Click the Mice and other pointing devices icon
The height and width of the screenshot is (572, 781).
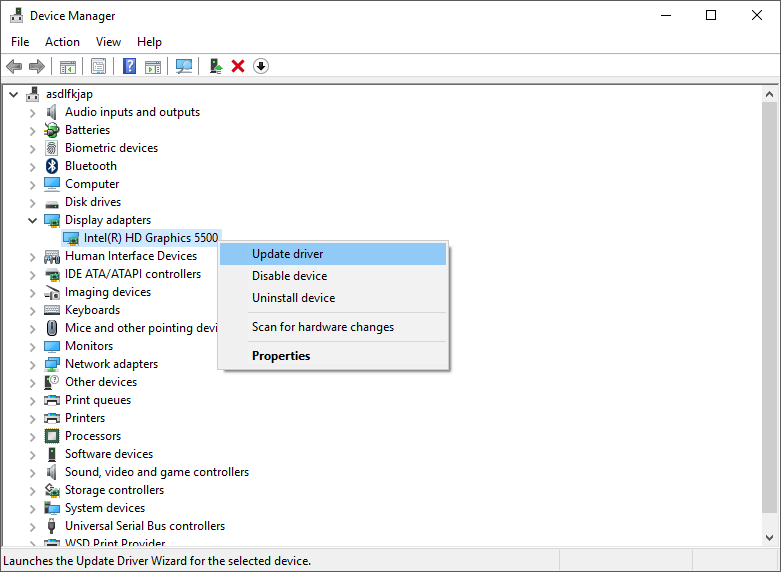[x=52, y=328]
